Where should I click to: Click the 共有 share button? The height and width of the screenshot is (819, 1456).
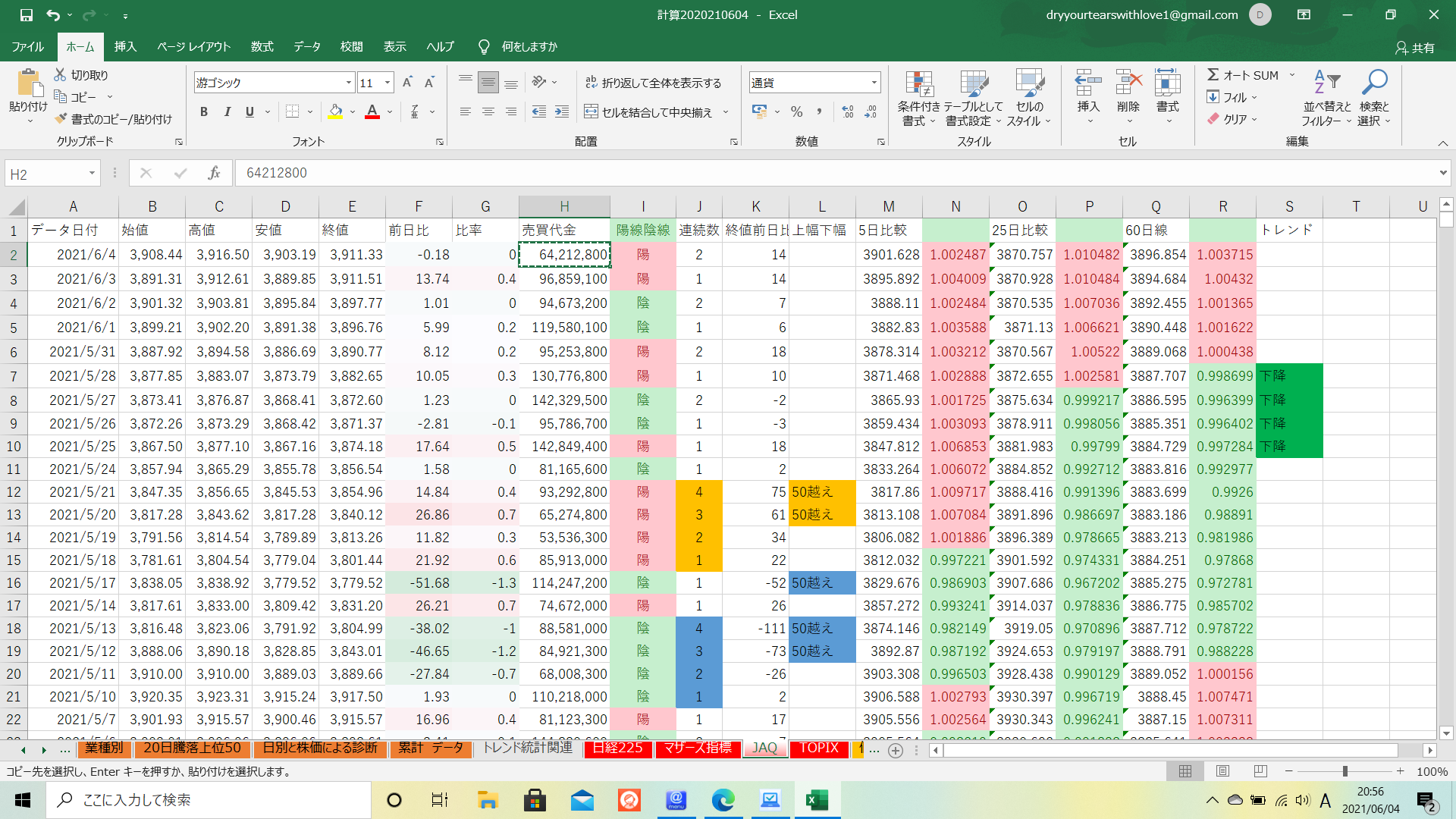[x=1415, y=48]
